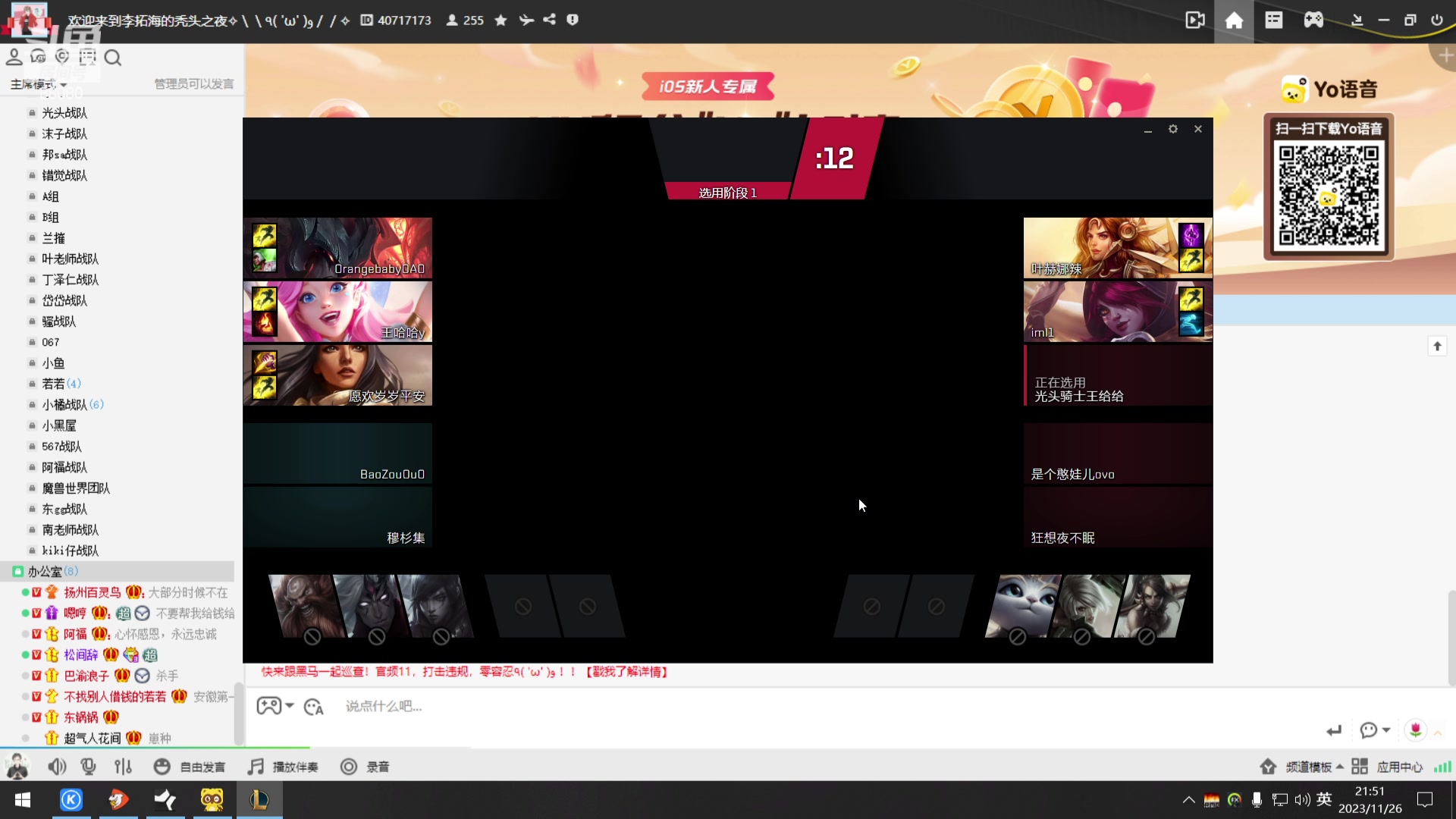The width and height of the screenshot is (1456, 819).
Task: Click the home icon in top bar
Action: coord(1234,20)
